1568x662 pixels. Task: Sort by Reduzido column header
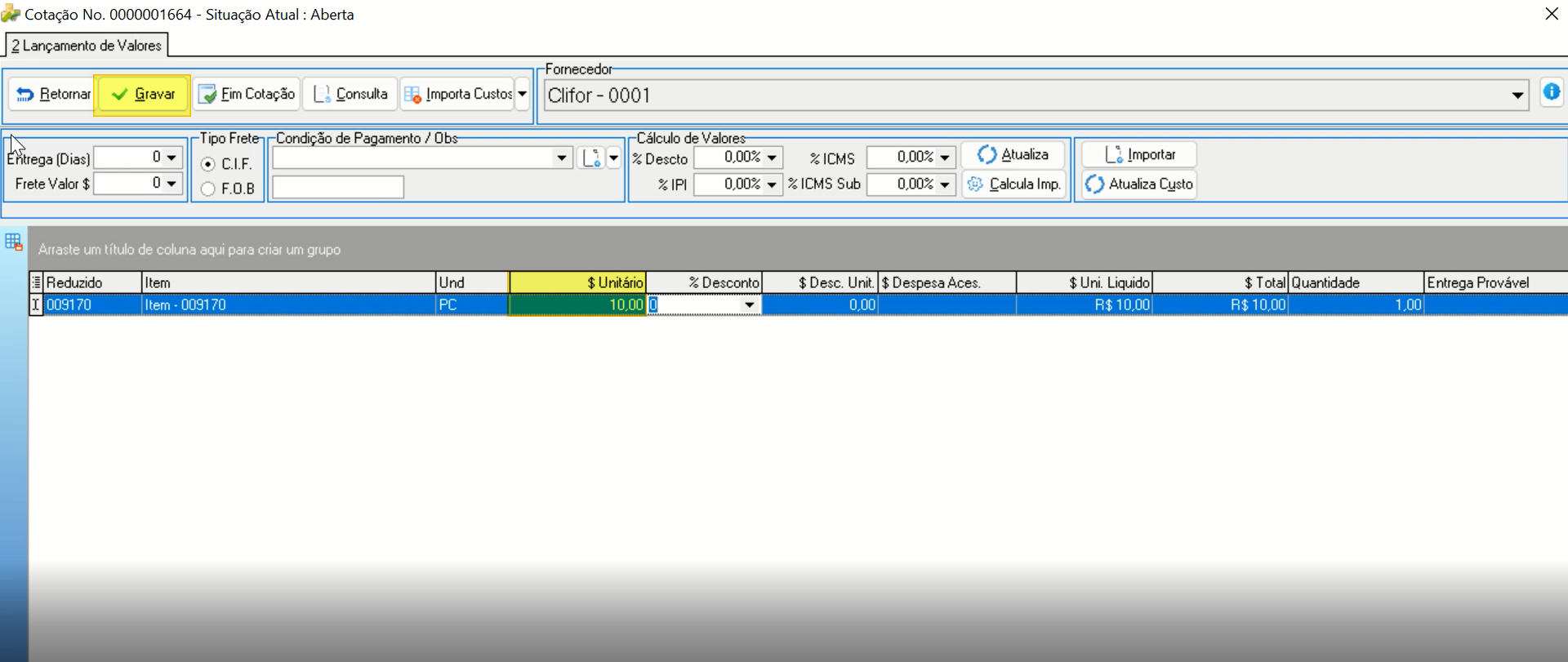pos(92,282)
